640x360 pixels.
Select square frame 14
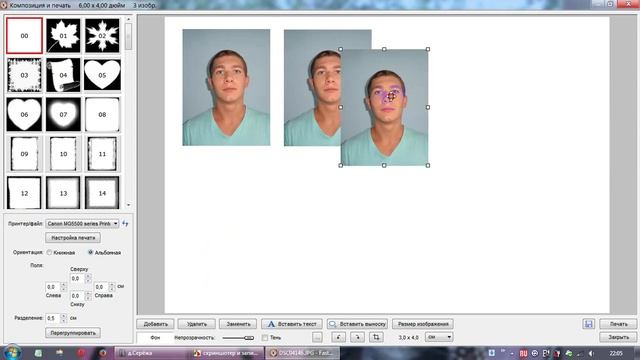pyautogui.click(x=102, y=193)
